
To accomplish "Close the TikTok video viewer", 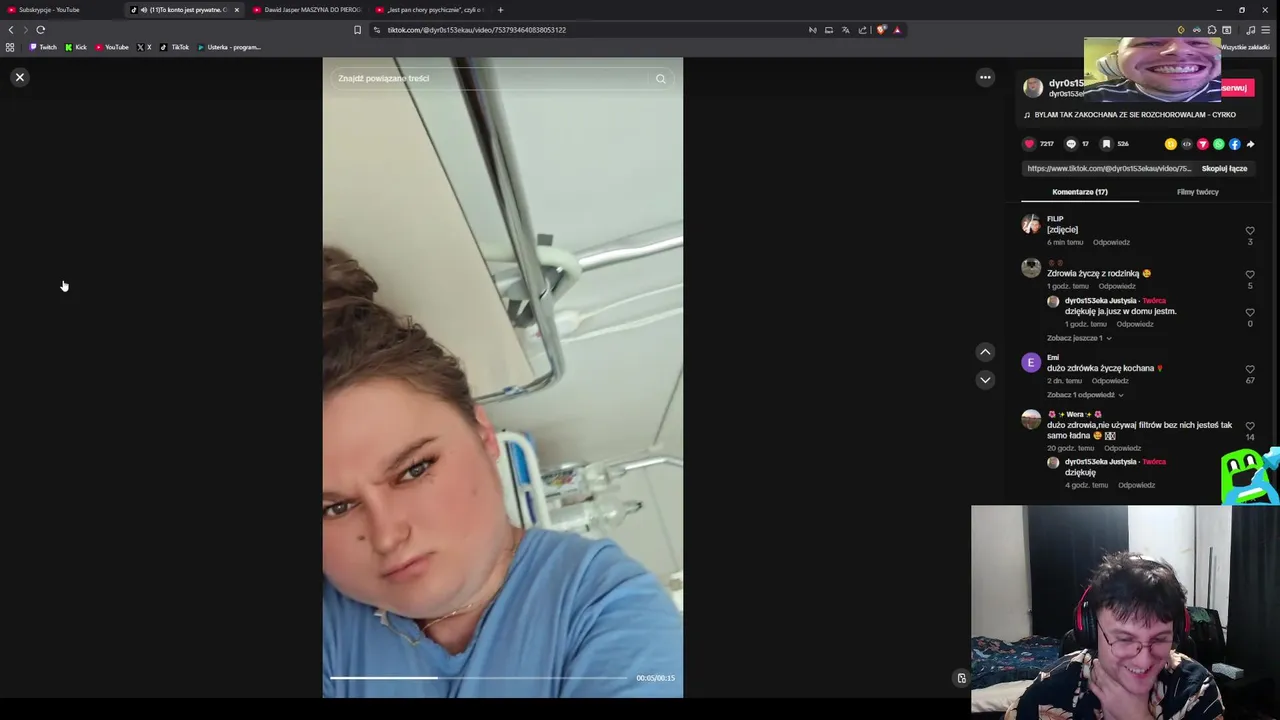I will coord(19,77).
